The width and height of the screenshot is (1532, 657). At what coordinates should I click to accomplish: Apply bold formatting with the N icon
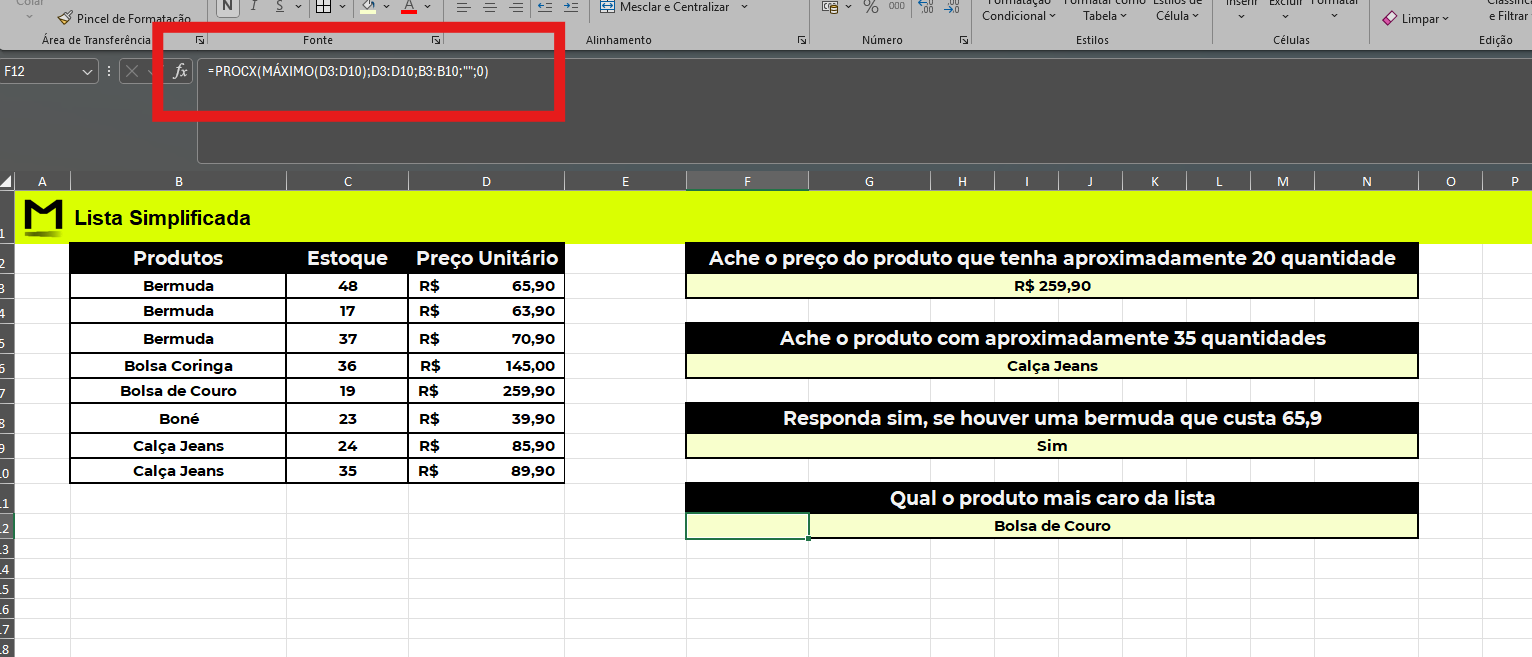[227, 7]
